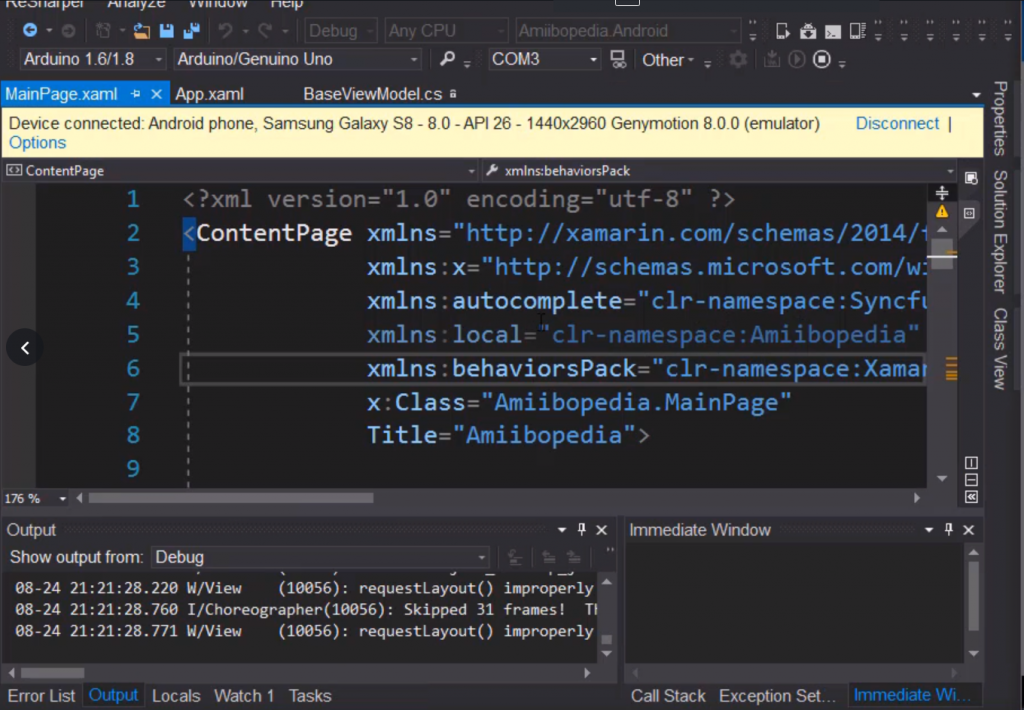
Task: Open the Any CPU platform dropdown
Action: (x=446, y=31)
